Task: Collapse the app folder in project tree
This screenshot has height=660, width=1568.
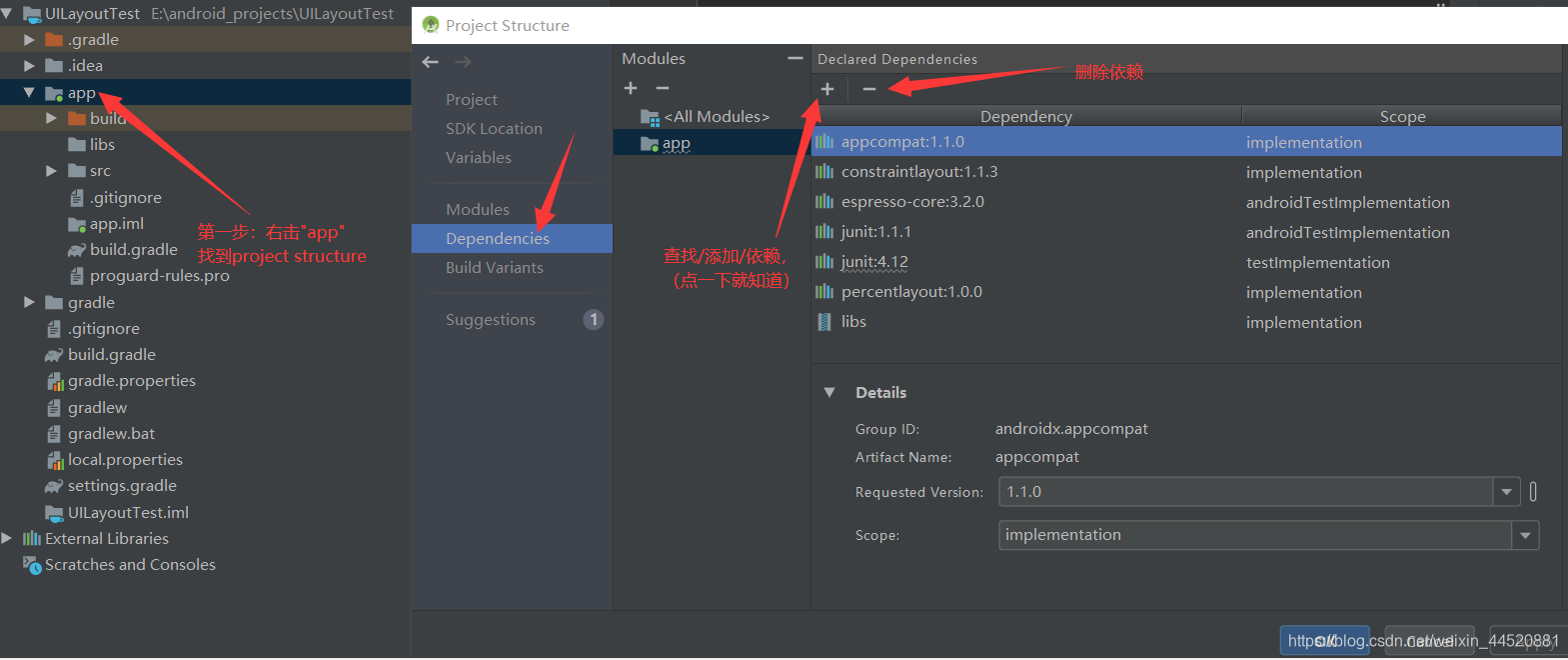Action: coord(29,93)
